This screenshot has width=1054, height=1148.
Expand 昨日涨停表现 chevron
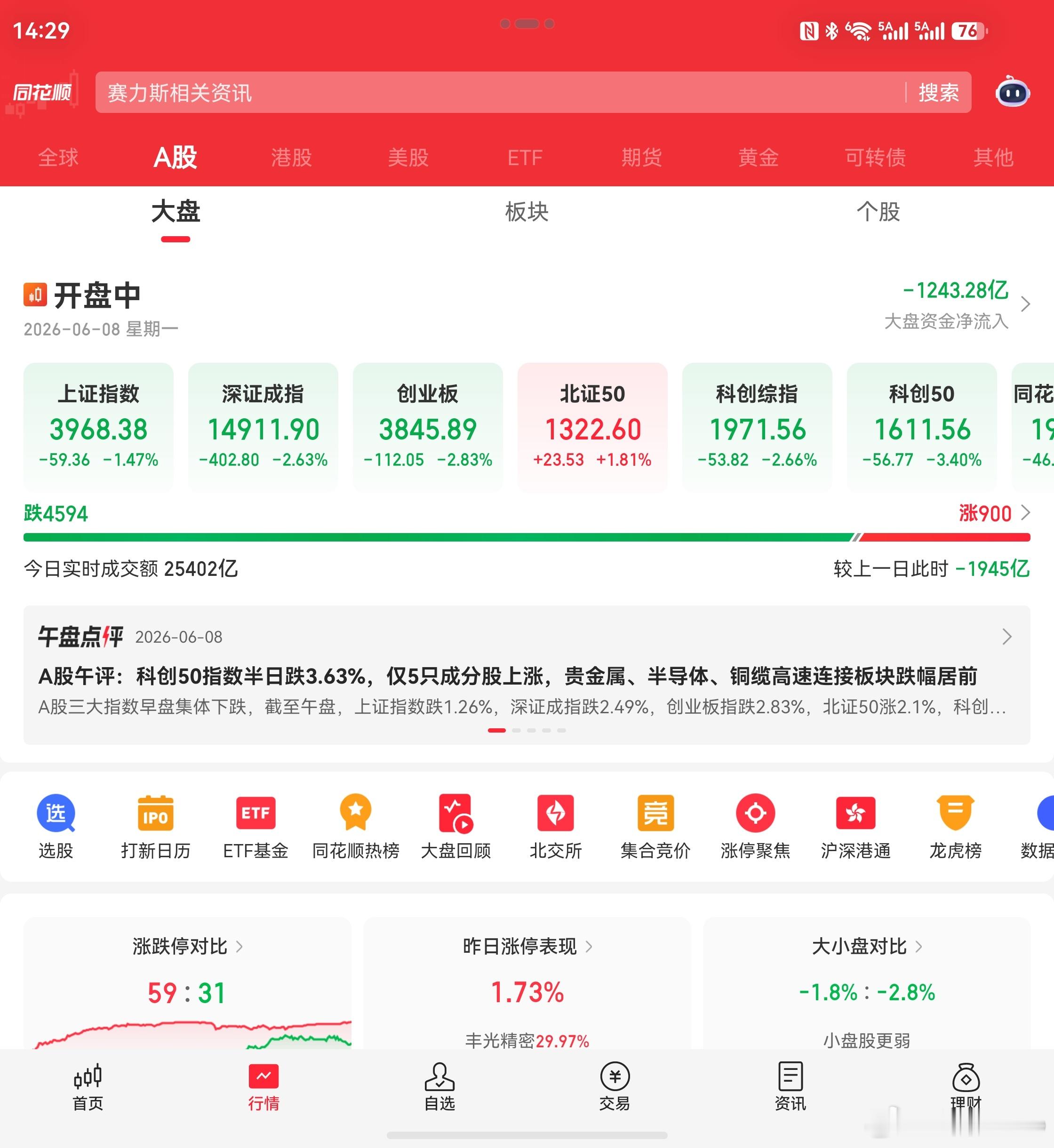(589, 947)
